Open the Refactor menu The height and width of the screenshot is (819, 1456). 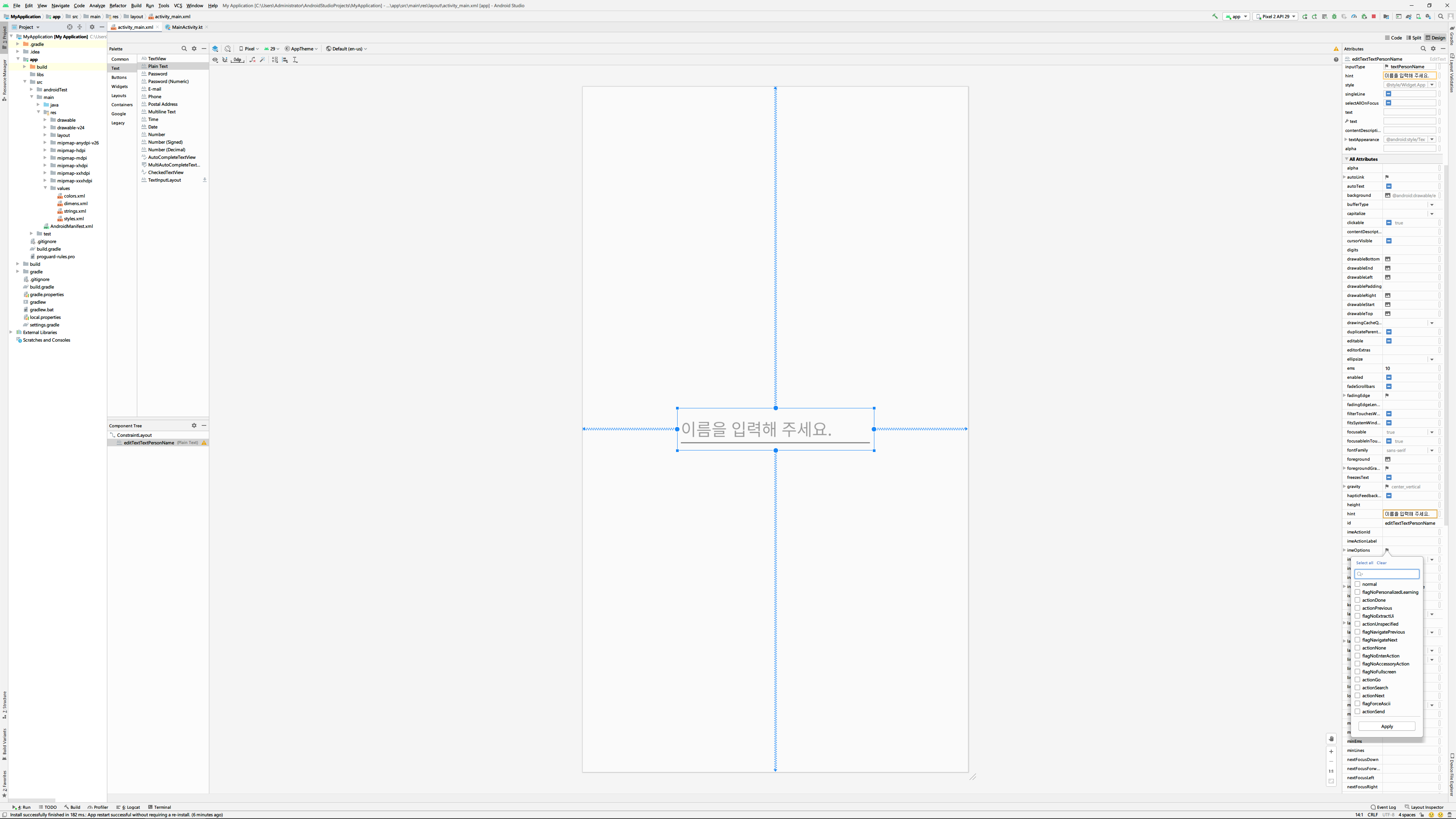[x=118, y=6]
